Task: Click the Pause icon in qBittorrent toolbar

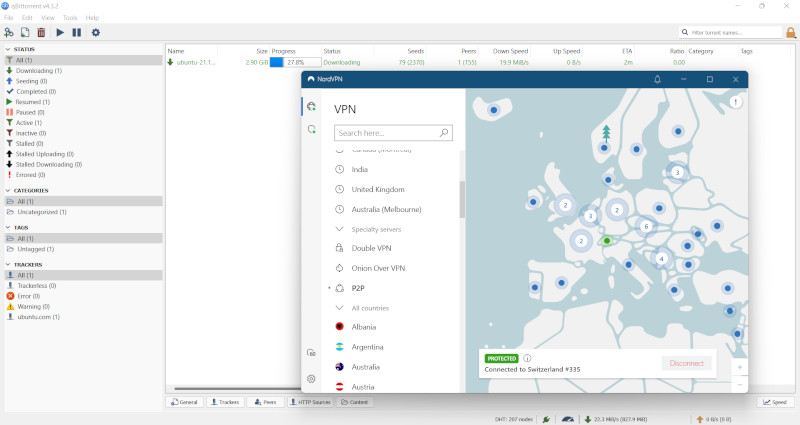Action: 77,33
